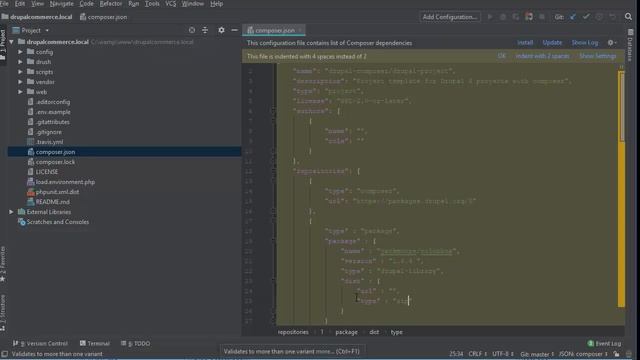
Task: Click Add Configuration button
Action: coord(450,17)
